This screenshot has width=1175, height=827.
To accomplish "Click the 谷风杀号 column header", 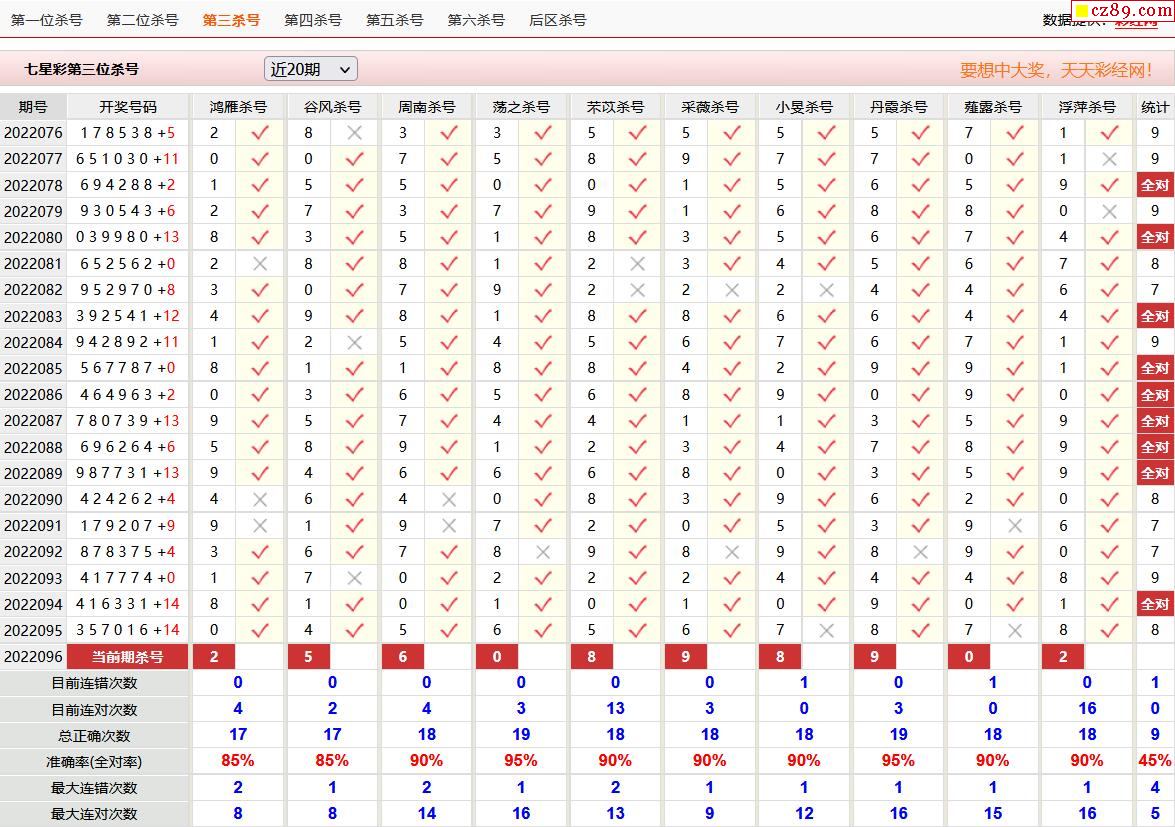I will click(333, 107).
